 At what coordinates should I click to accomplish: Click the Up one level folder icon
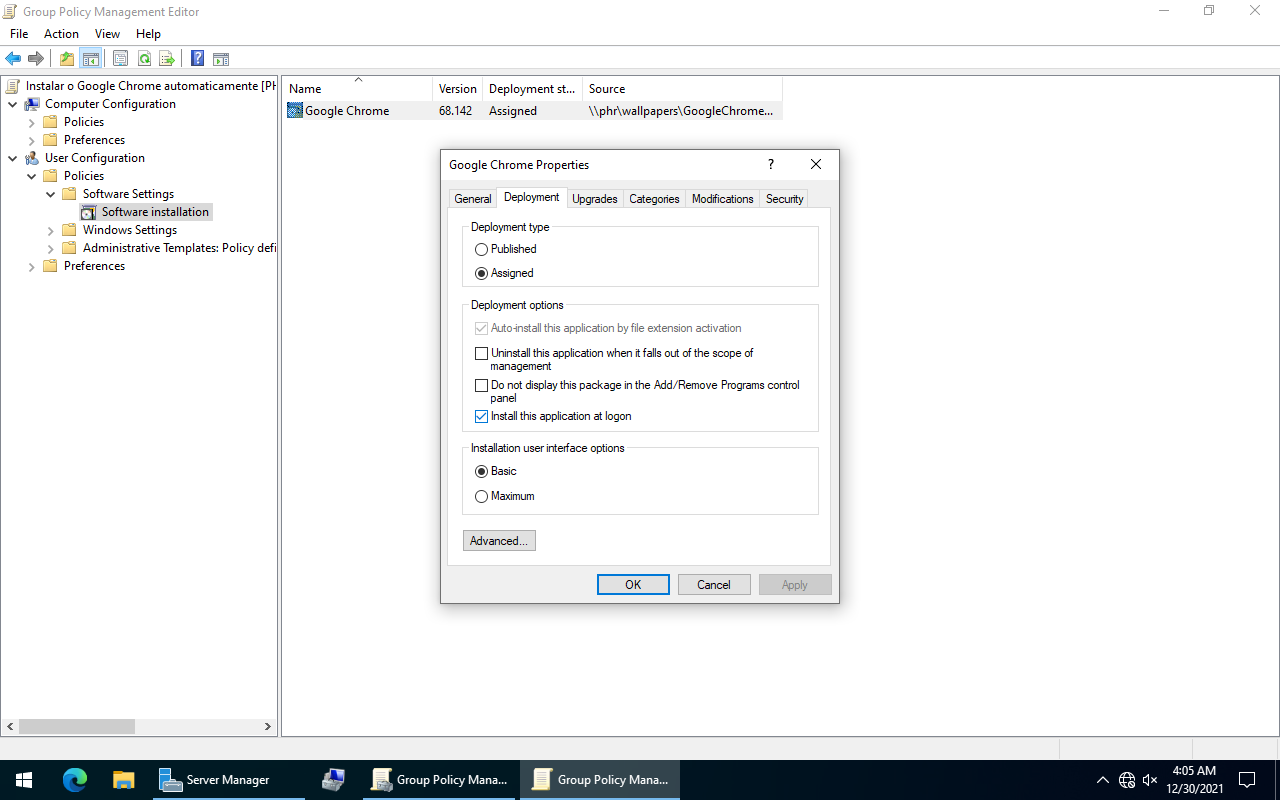(66, 59)
